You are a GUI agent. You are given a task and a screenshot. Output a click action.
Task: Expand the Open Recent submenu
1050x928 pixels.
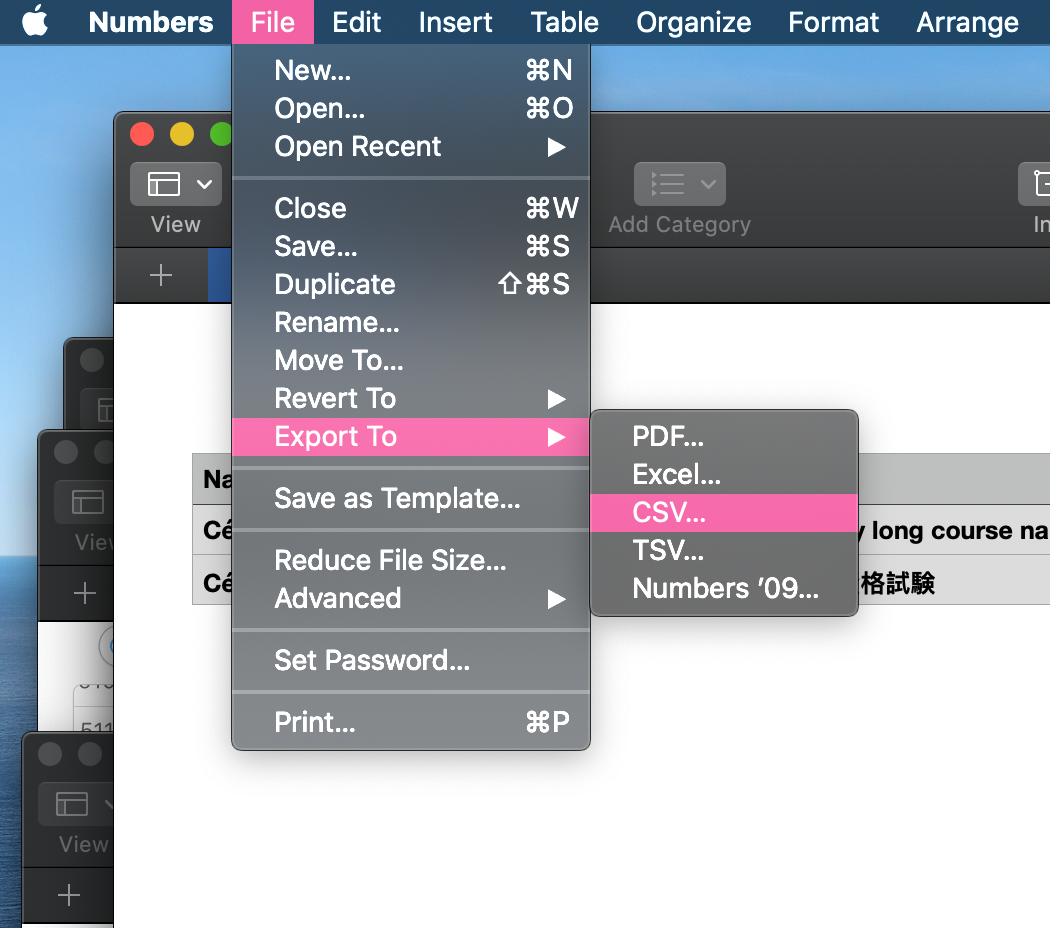coord(410,147)
